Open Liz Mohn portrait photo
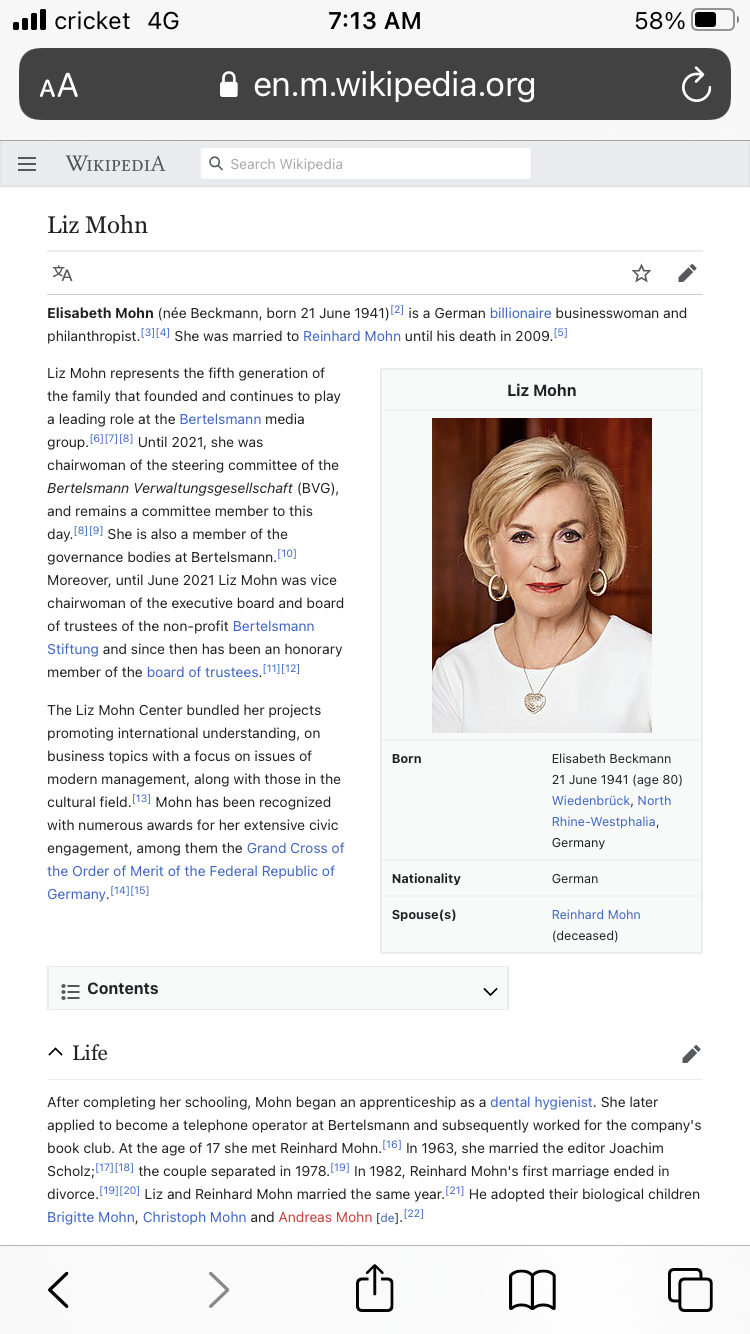The image size is (750, 1334). (x=542, y=575)
